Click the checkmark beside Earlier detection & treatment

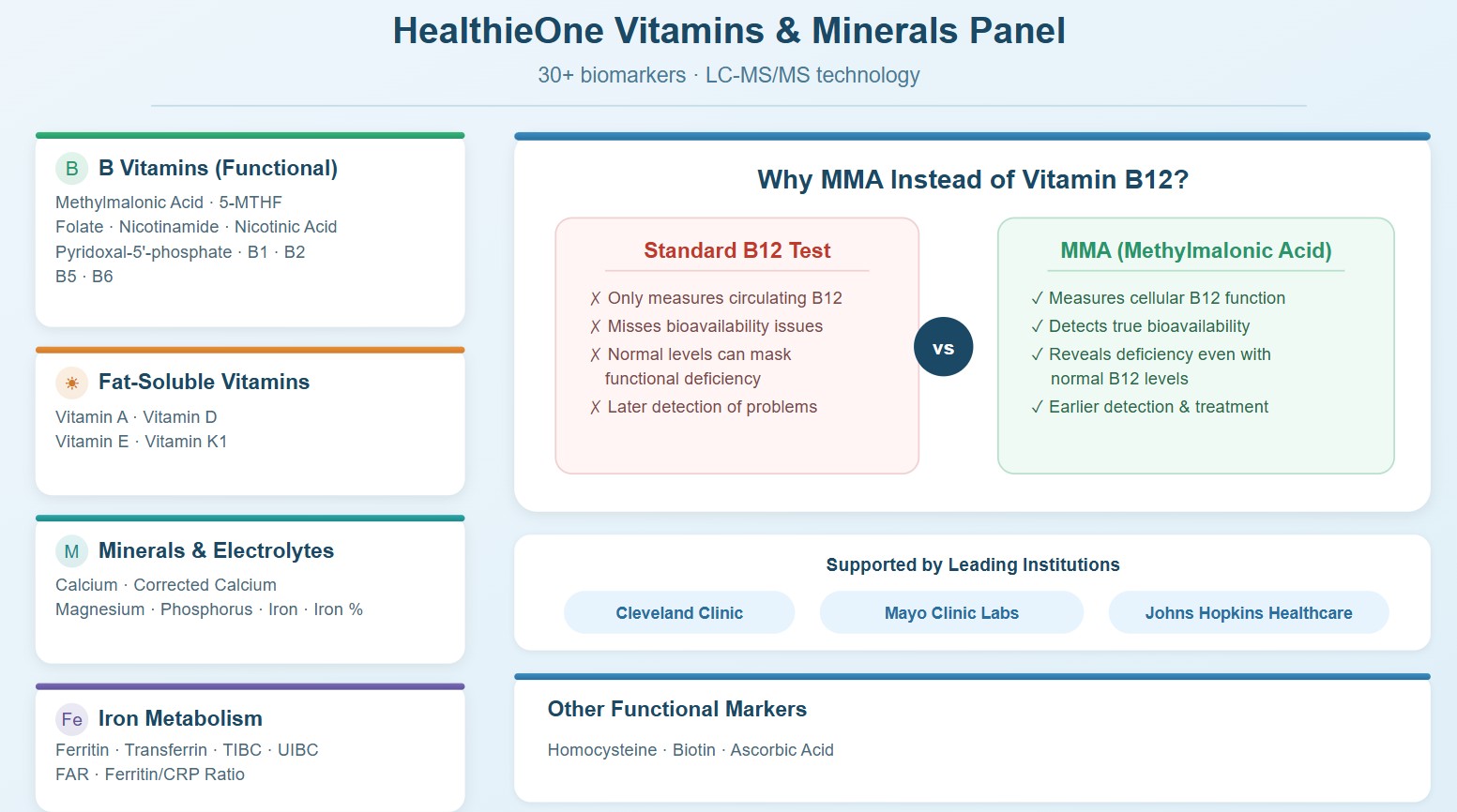(1037, 408)
